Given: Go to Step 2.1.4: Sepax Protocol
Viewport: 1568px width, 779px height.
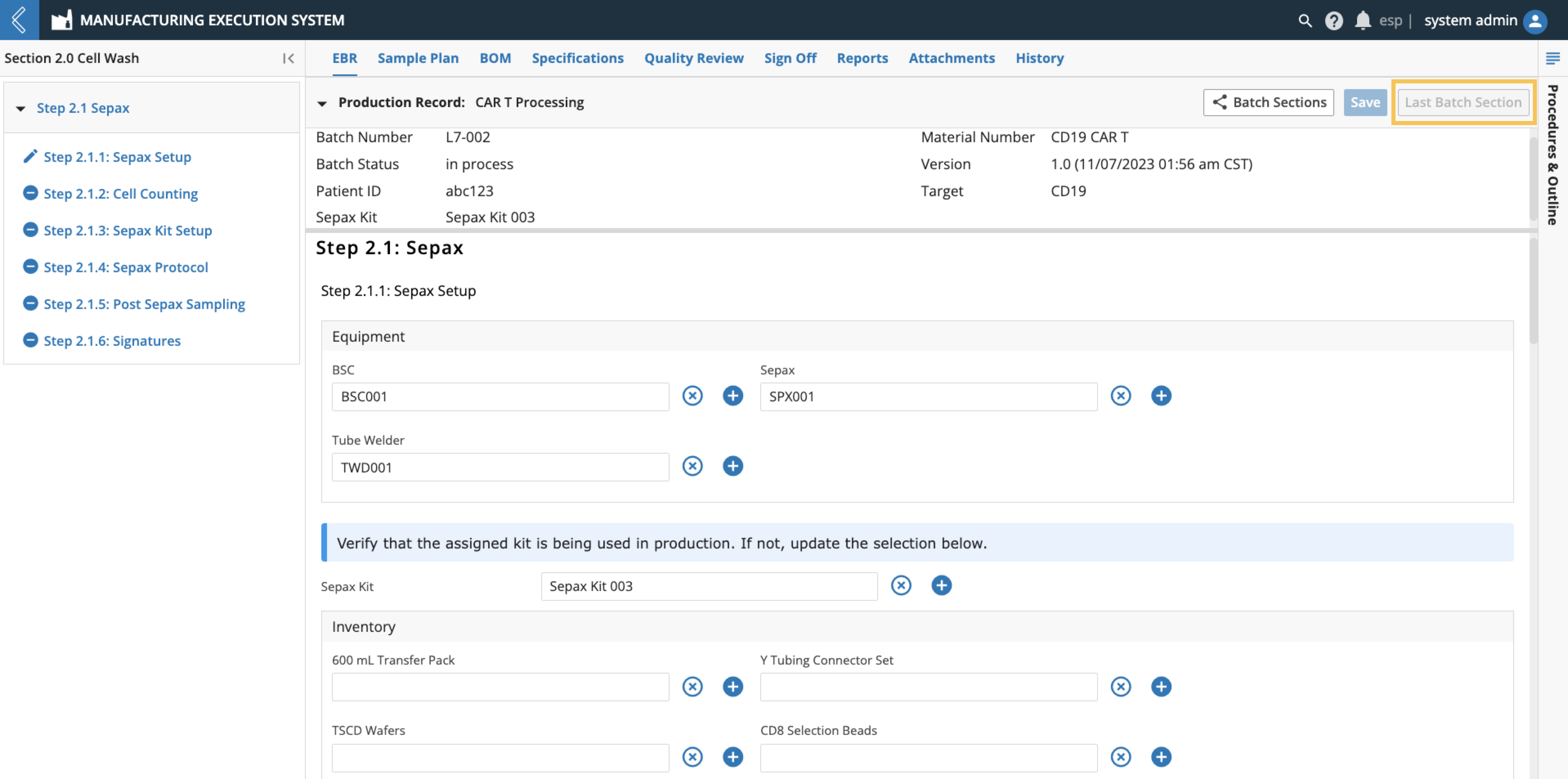Looking at the screenshot, I should pos(125,267).
